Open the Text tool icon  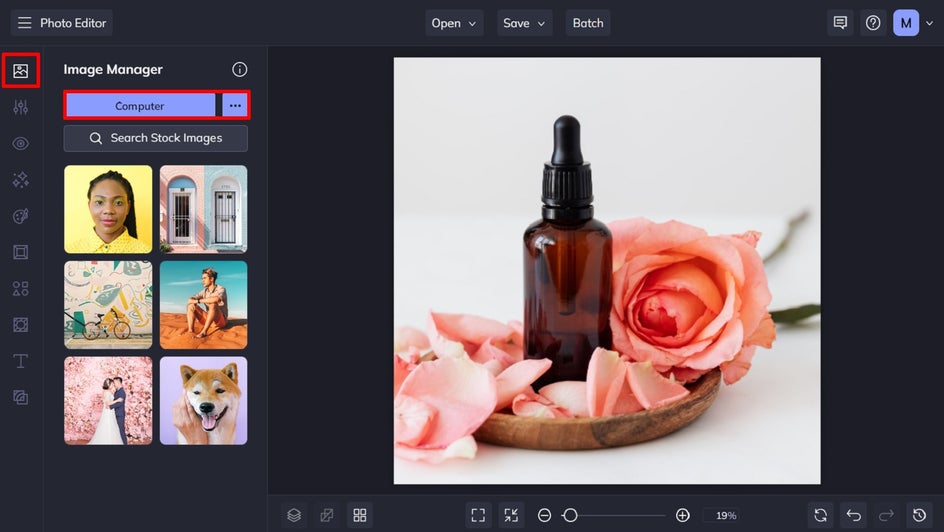pos(20,361)
